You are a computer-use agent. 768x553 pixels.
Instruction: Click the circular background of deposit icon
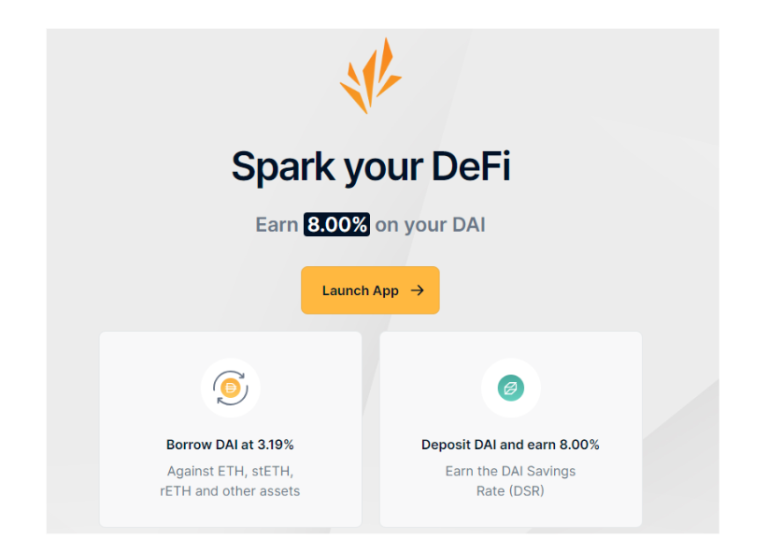pos(492,372)
